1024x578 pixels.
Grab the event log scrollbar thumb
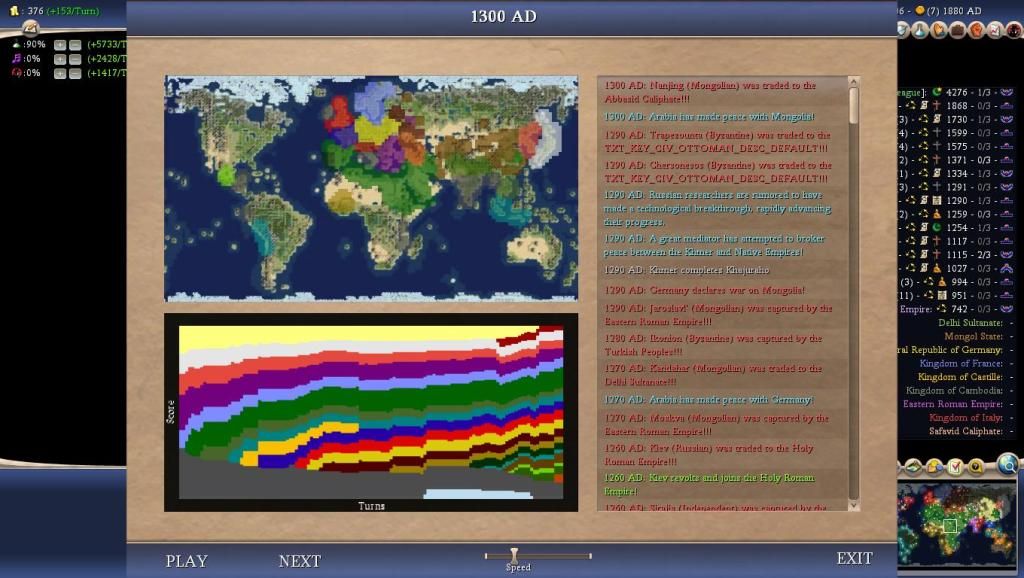853,105
